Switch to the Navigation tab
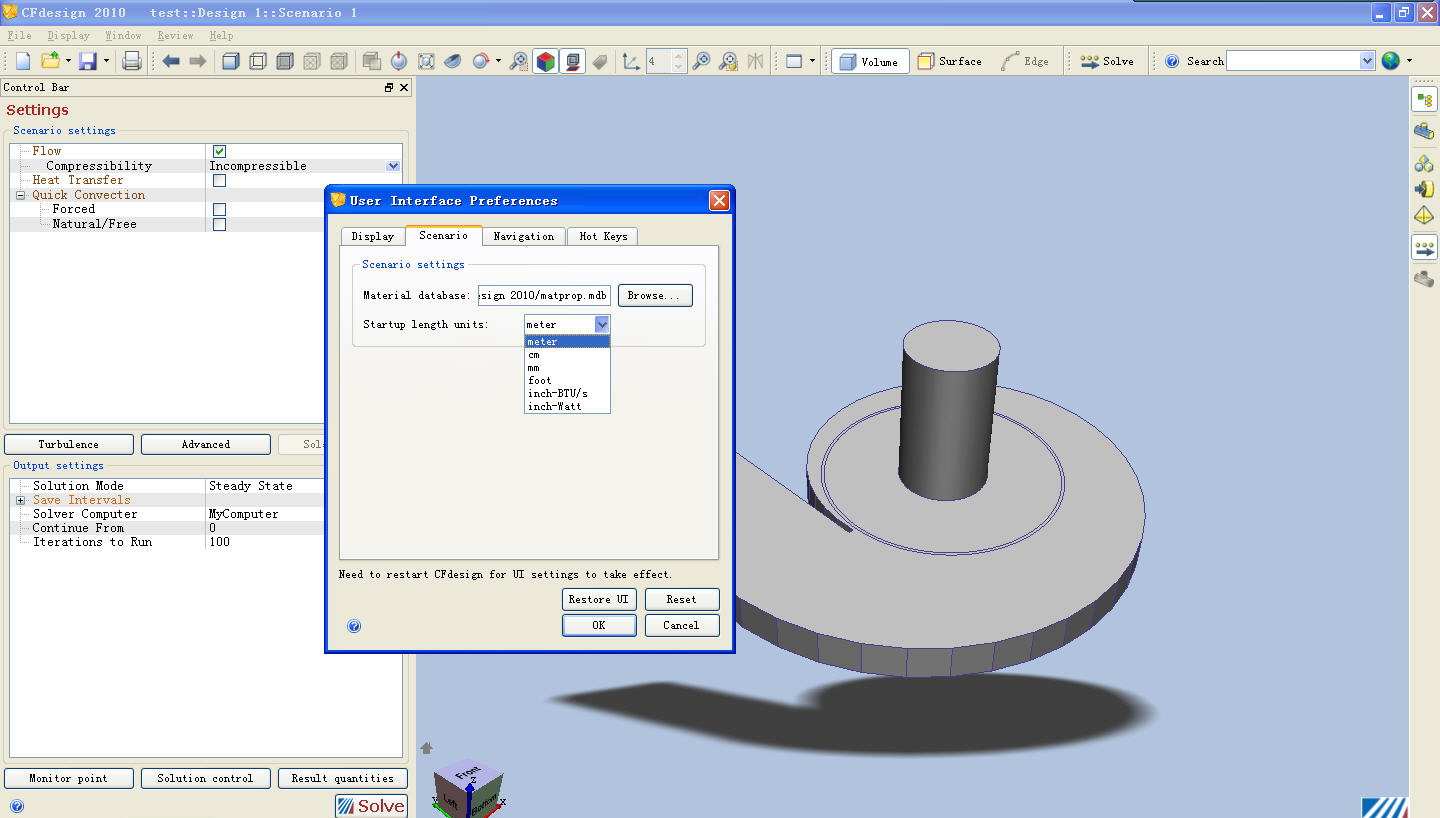This screenshot has width=1440, height=818. [x=523, y=236]
